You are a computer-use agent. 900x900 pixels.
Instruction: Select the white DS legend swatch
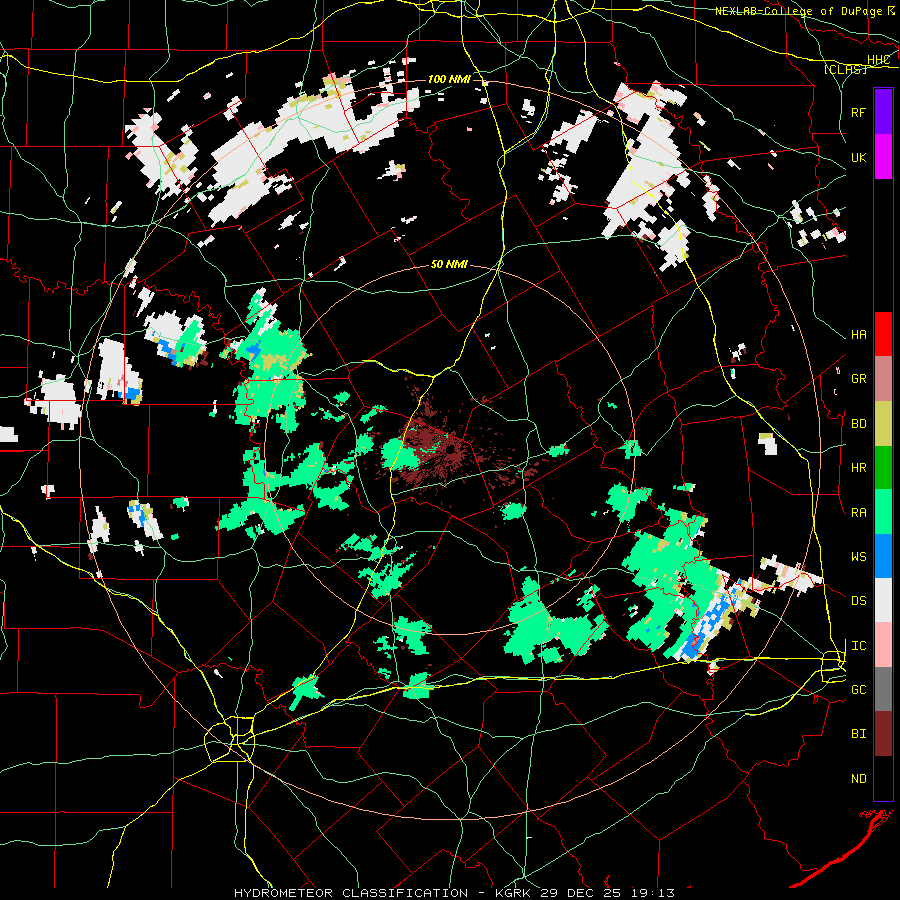tap(883, 600)
